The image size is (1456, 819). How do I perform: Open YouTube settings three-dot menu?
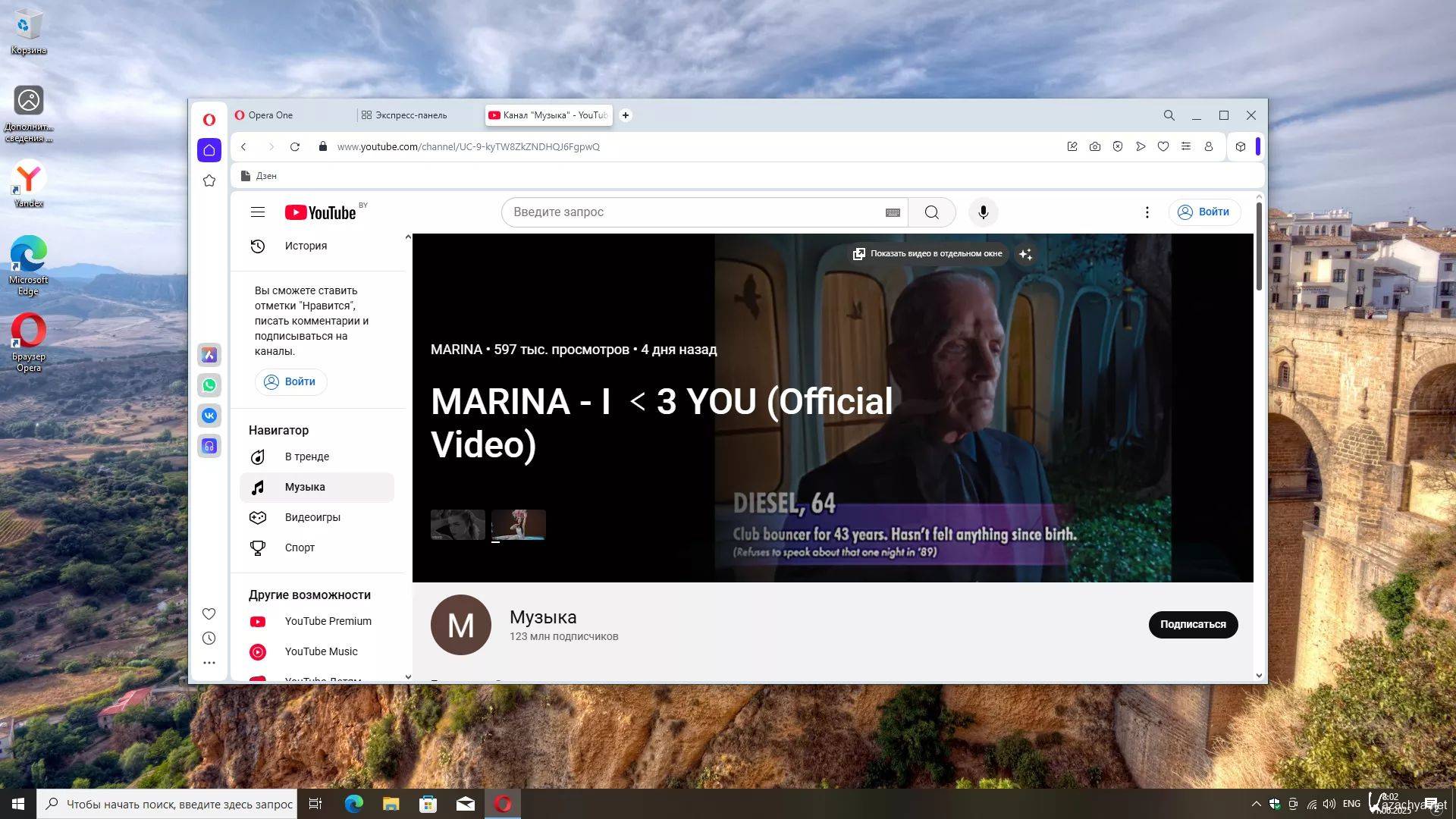(x=1147, y=212)
